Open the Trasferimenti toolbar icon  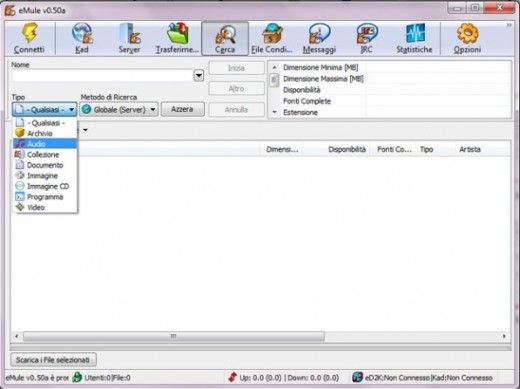(x=177, y=33)
